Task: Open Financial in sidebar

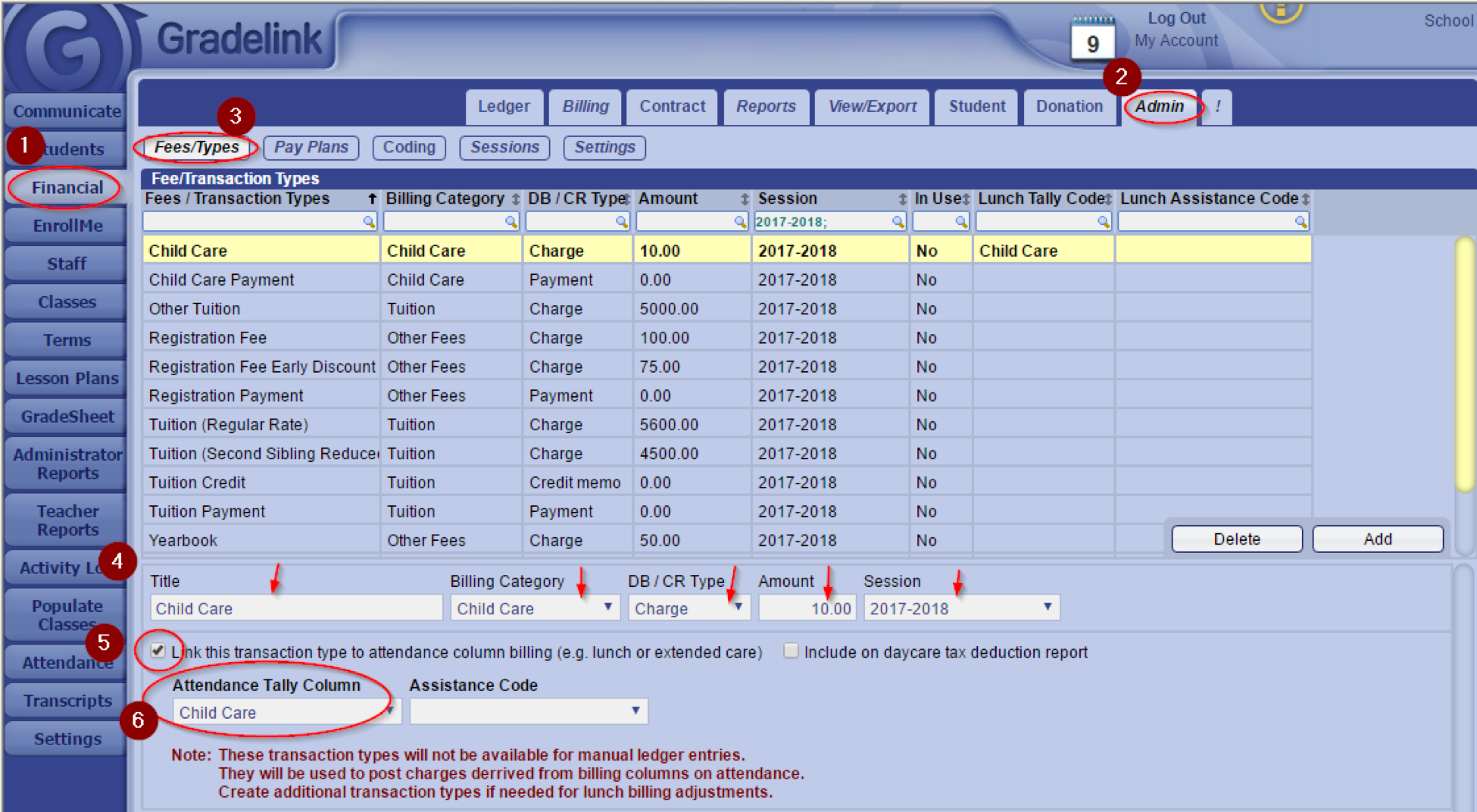Action: [x=67, y=188]
